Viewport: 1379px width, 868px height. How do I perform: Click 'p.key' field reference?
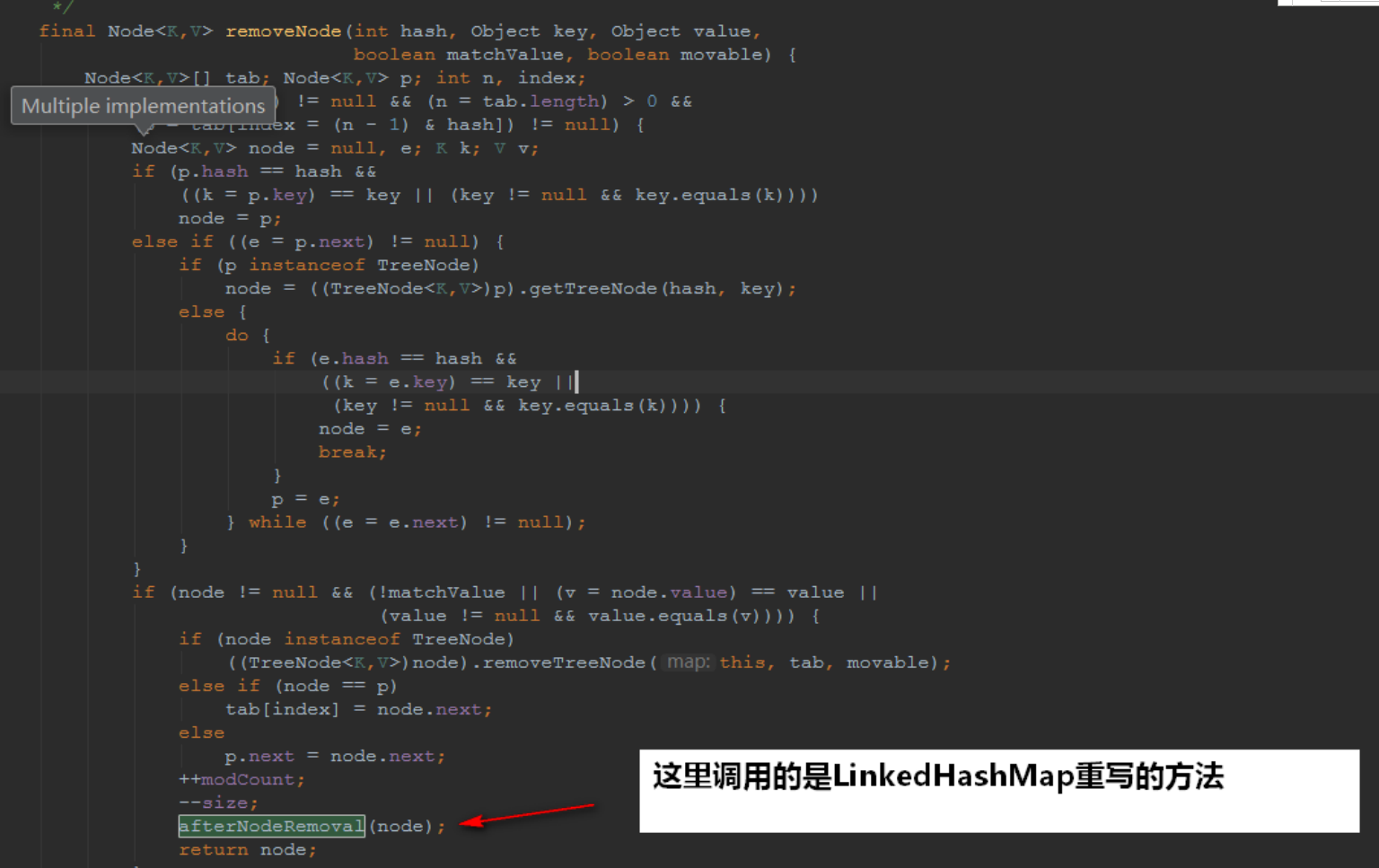click(277, 195)
